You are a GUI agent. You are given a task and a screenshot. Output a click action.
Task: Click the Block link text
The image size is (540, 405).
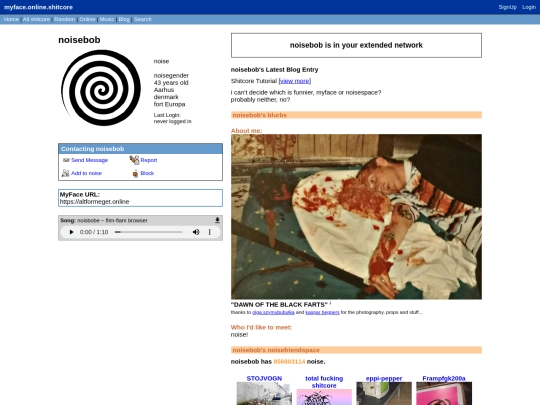(x=147, y=173)
